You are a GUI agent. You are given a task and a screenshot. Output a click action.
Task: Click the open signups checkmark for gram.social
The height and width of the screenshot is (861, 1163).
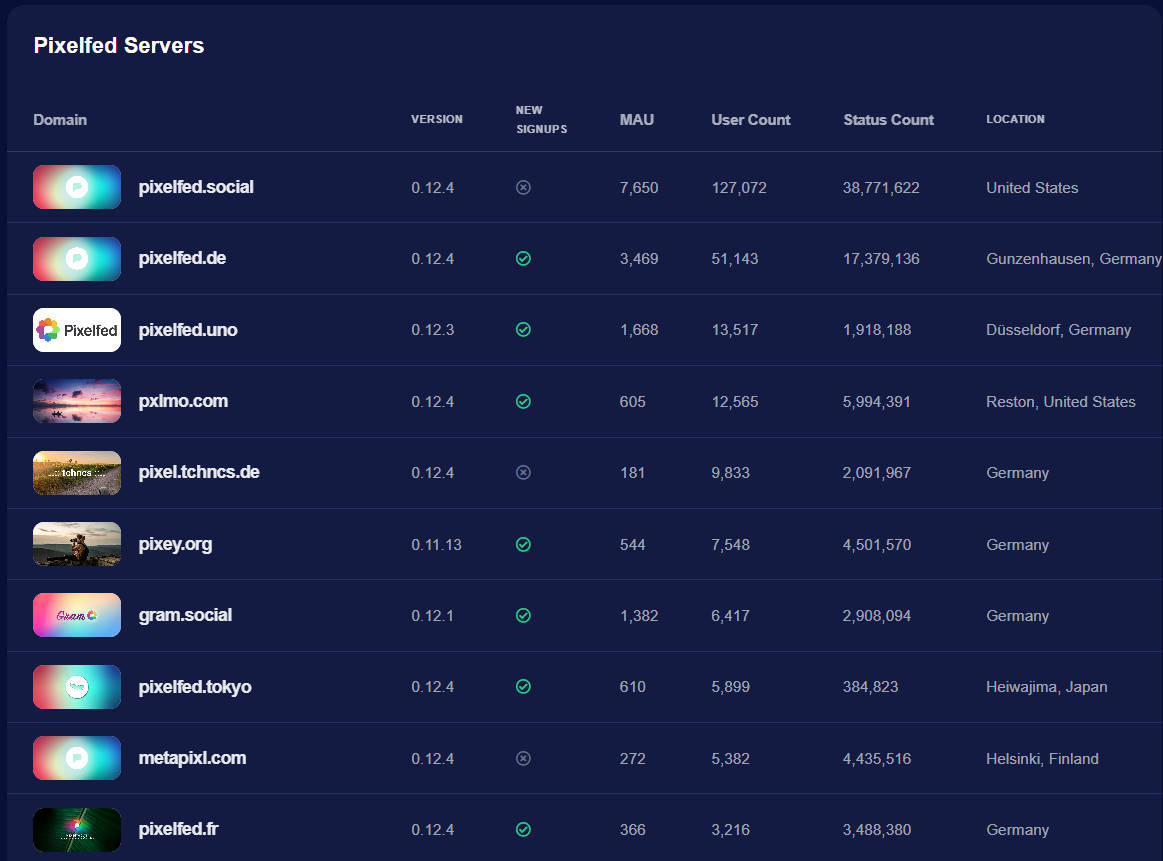(524, 616)
